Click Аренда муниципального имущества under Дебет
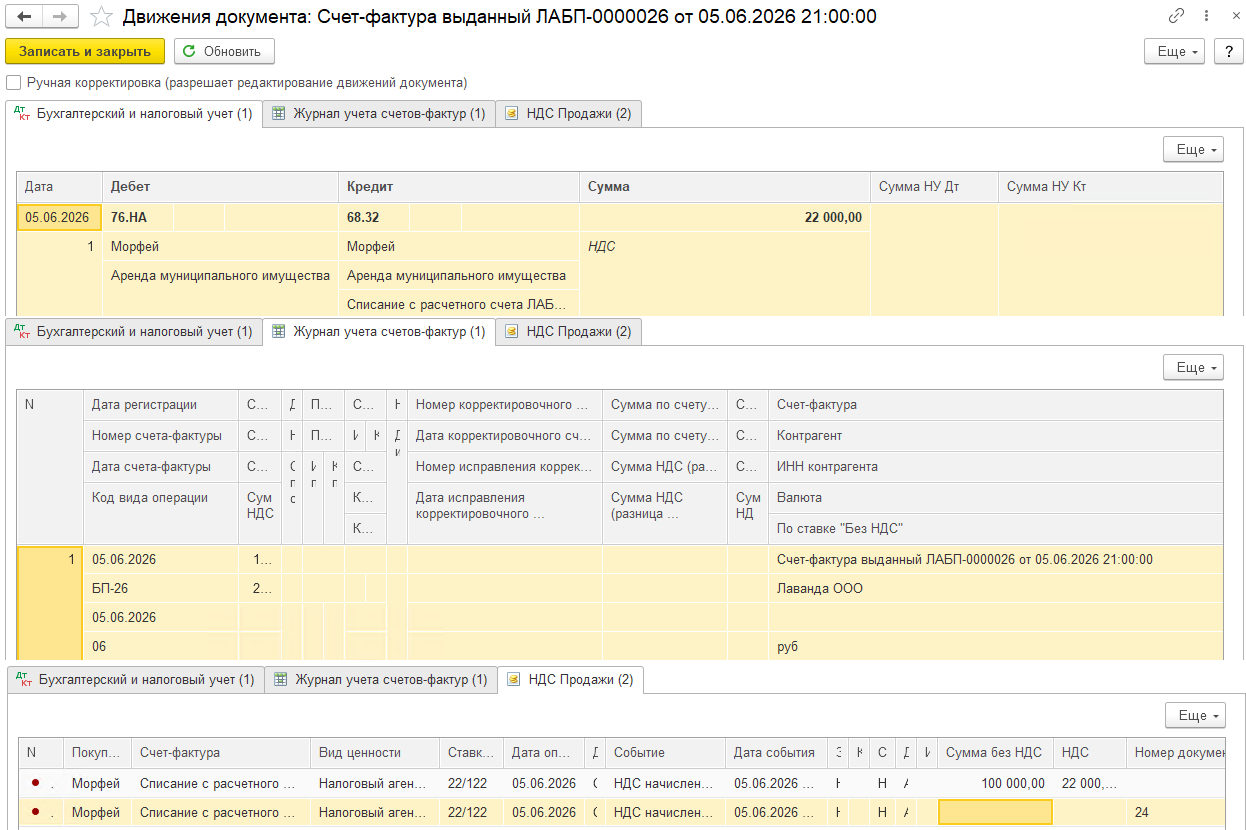Image resolution: width=1246 pixels, height=830 pixels. (x=220, y=275)
